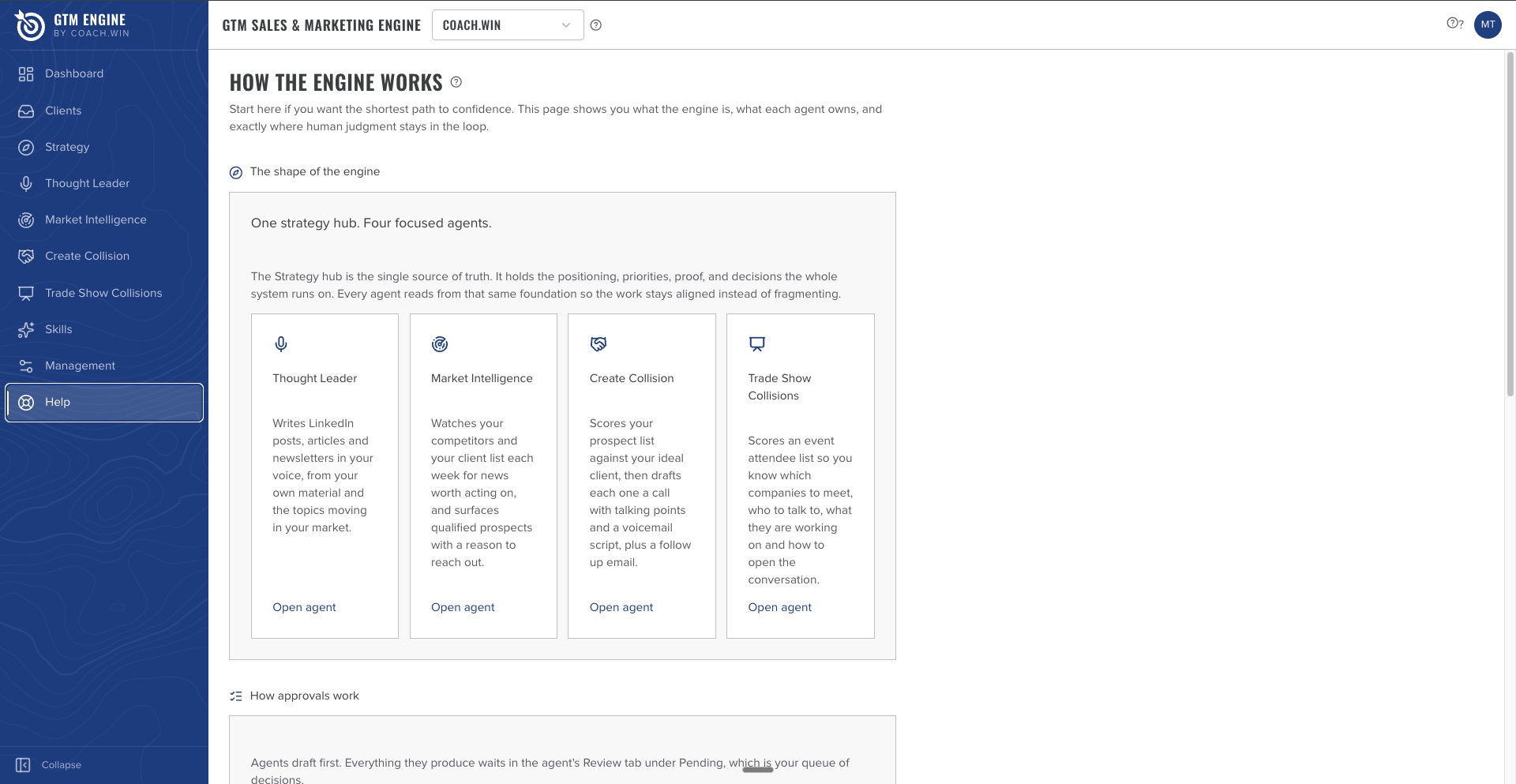This screenshot has width=1516, height=784.
Task: Select the Help menu item
Action: tap(104, 403)
